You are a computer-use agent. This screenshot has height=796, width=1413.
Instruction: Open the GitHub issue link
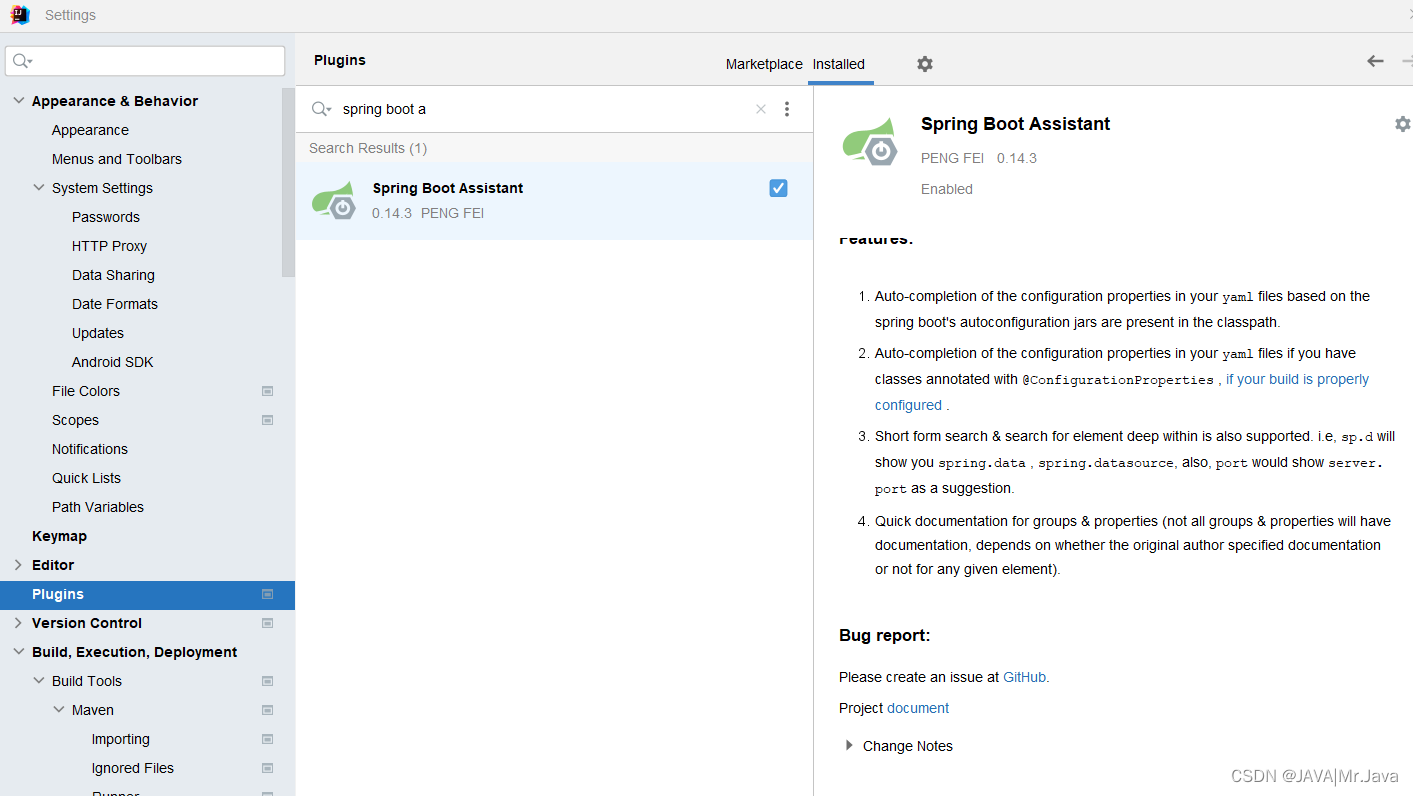(1024, 677)
